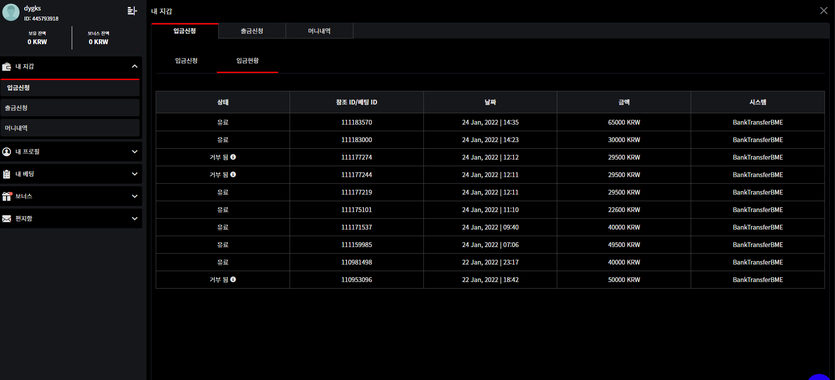Image resolution: width=835 pixels, height=380 pixels.
Task: Switch to the 머니내역 main tab
Action: pos(320,31)
